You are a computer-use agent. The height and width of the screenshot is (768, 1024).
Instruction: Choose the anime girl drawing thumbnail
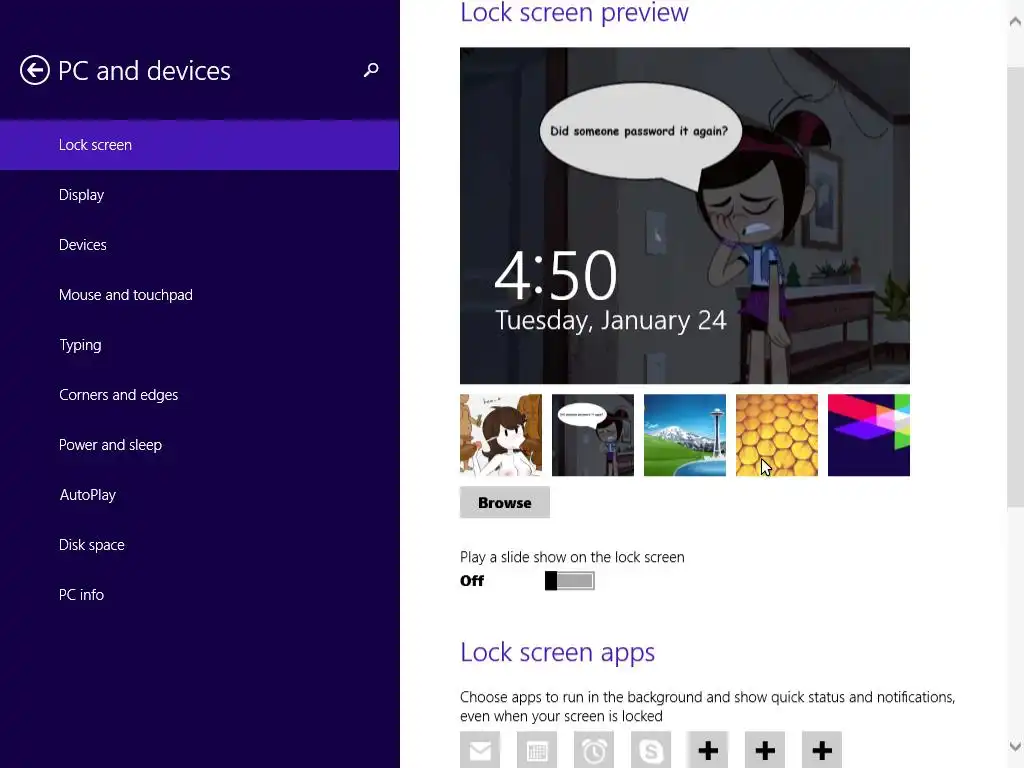(501, 435)
